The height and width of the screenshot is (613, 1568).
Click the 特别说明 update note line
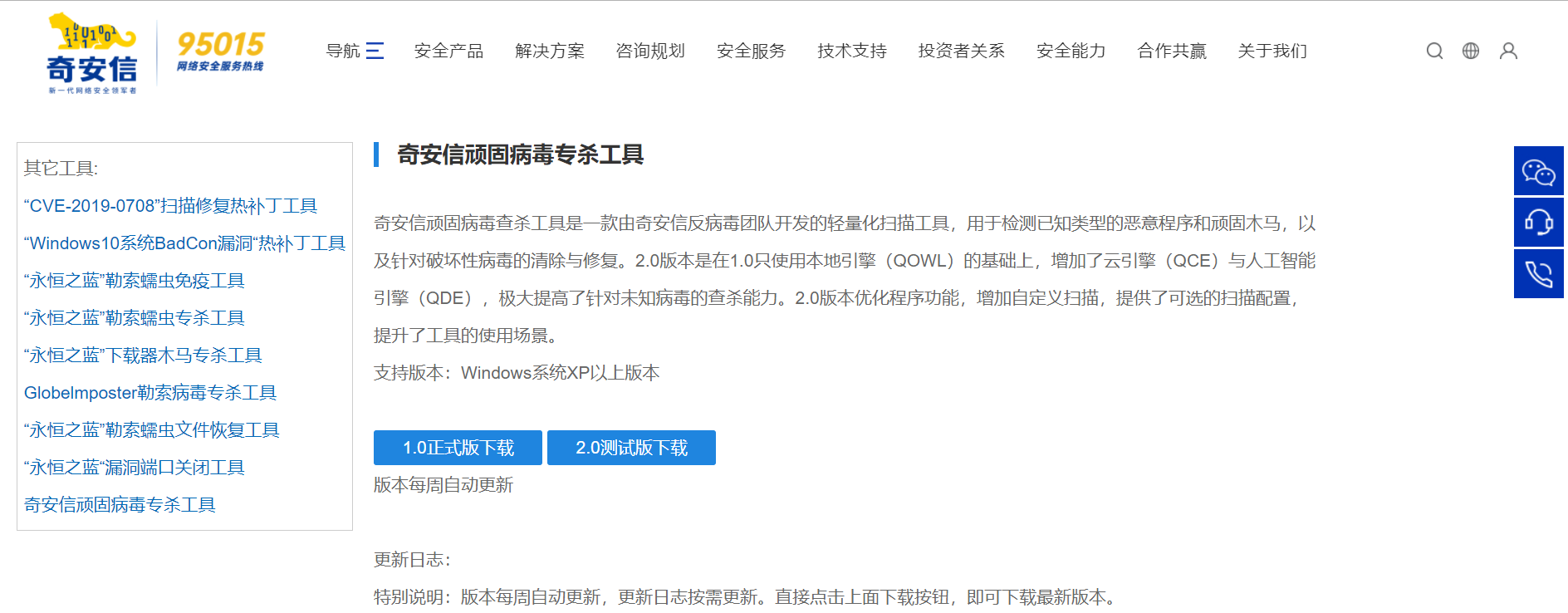[x=747, y=597]
